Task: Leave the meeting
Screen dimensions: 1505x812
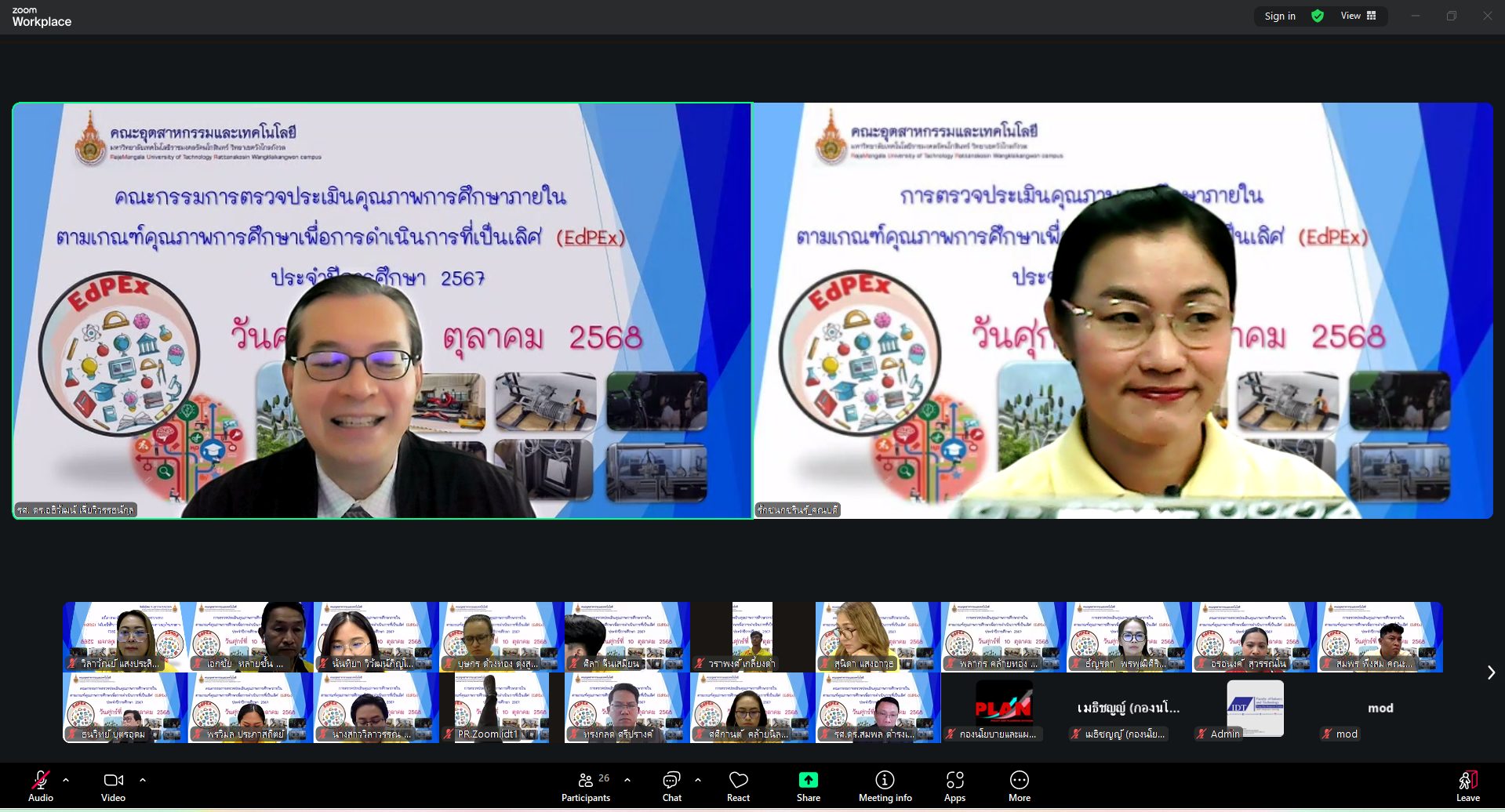Action: [1467, 785]
